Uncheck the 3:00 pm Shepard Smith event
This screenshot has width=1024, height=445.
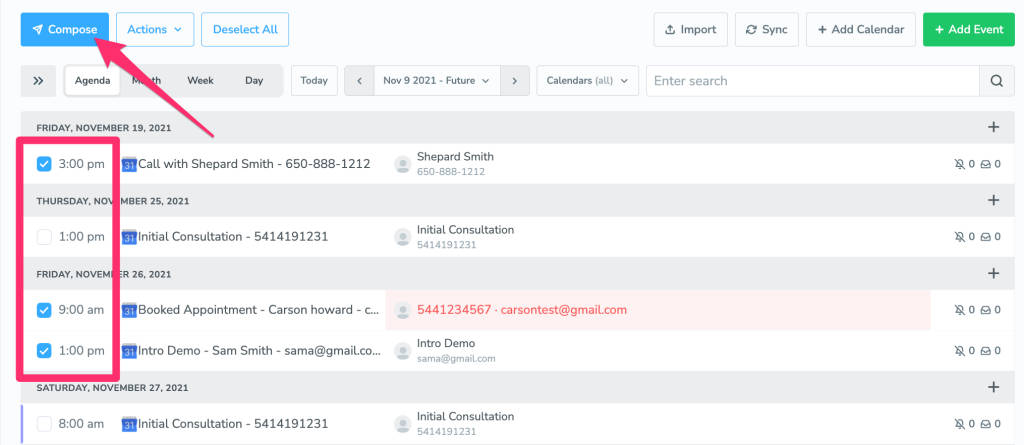pyautogui.click(x=44, y=164)
